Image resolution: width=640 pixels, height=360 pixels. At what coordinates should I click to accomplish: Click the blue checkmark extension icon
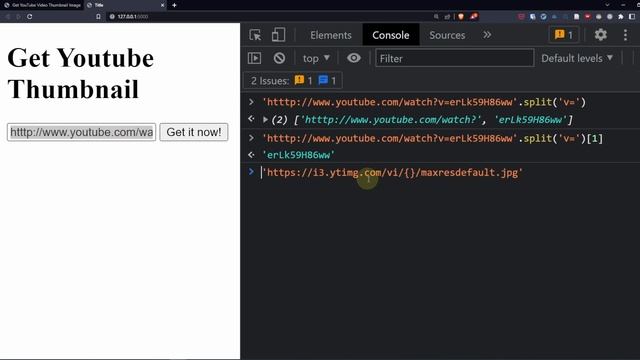[x=543, y=17]
